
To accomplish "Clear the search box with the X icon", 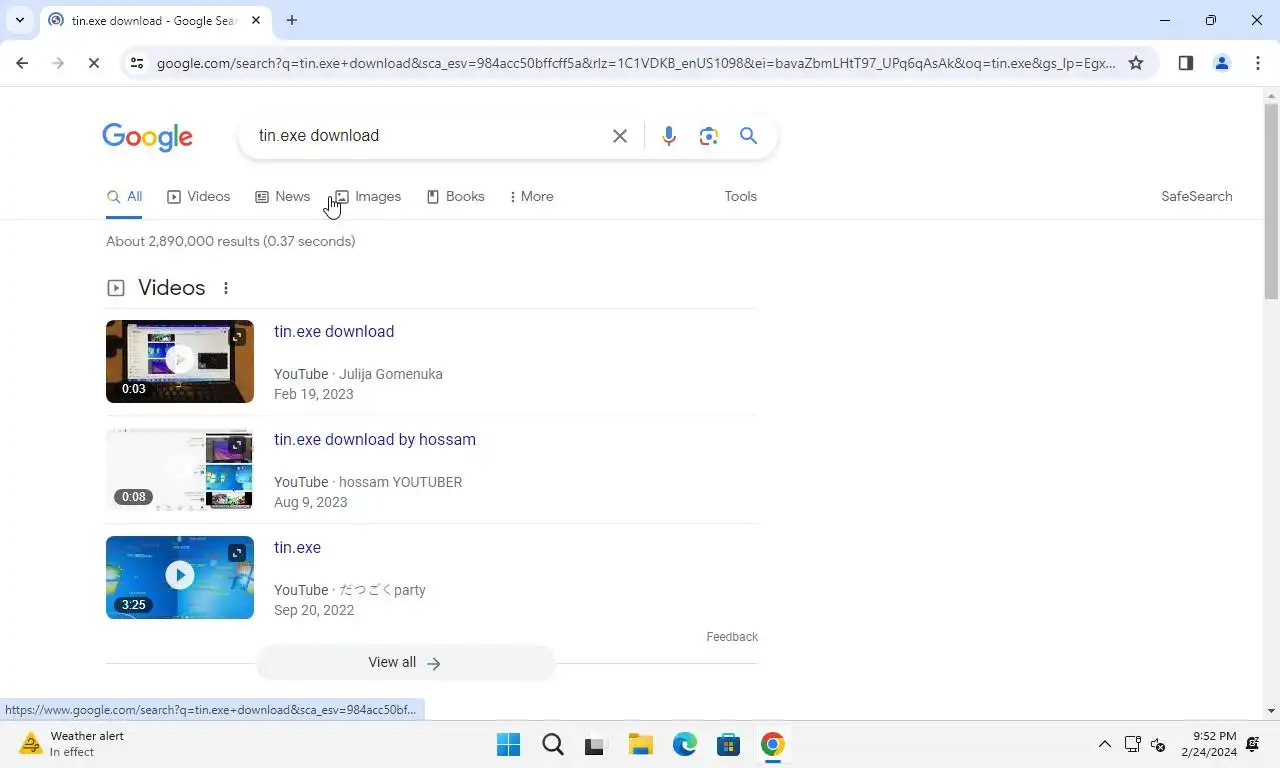I will tap(620, 136).
